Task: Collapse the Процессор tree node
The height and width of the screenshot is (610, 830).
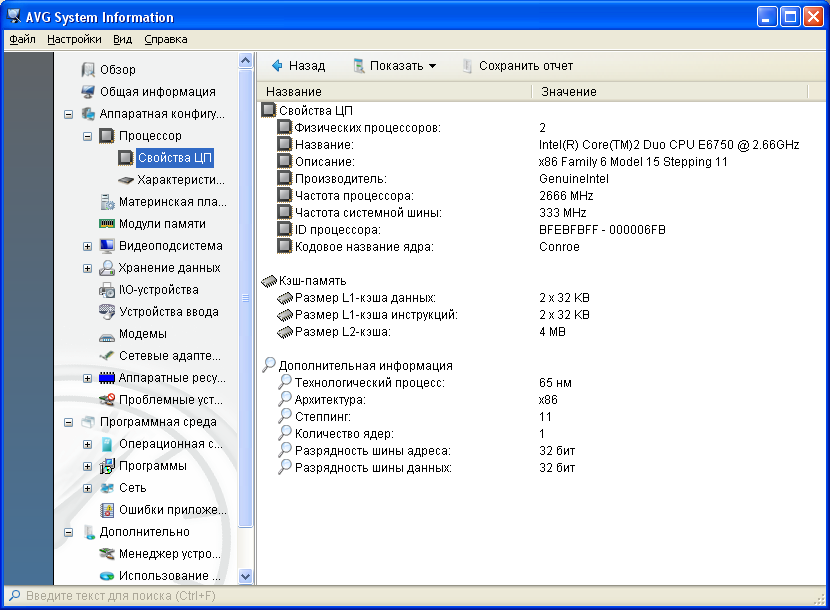Action: pos(87,136)
